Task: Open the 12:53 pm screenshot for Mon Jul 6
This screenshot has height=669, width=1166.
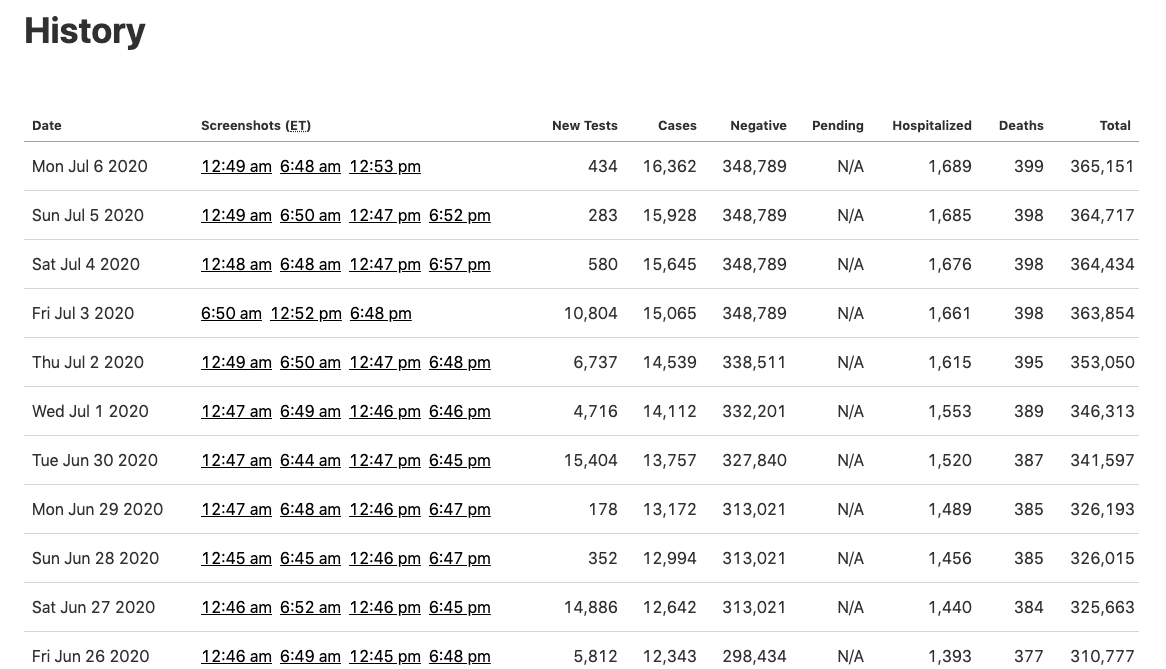Action: pyautogui.click(x=385, y=167)
